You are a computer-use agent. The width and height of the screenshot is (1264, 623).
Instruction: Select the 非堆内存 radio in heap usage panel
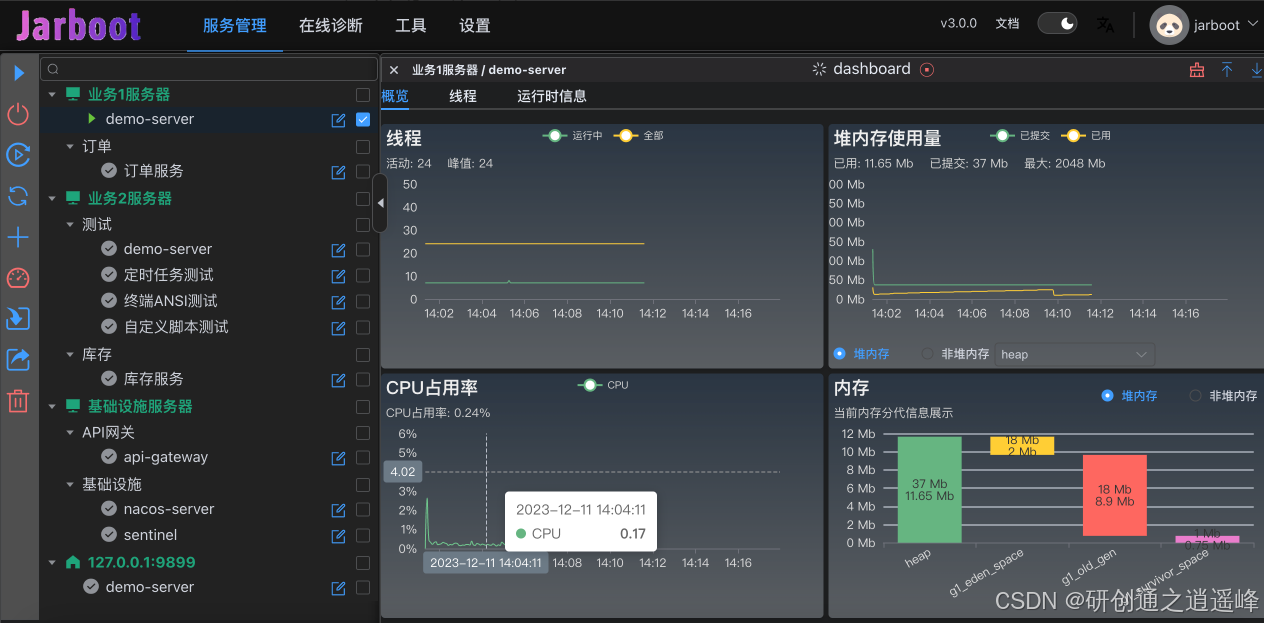928,354
